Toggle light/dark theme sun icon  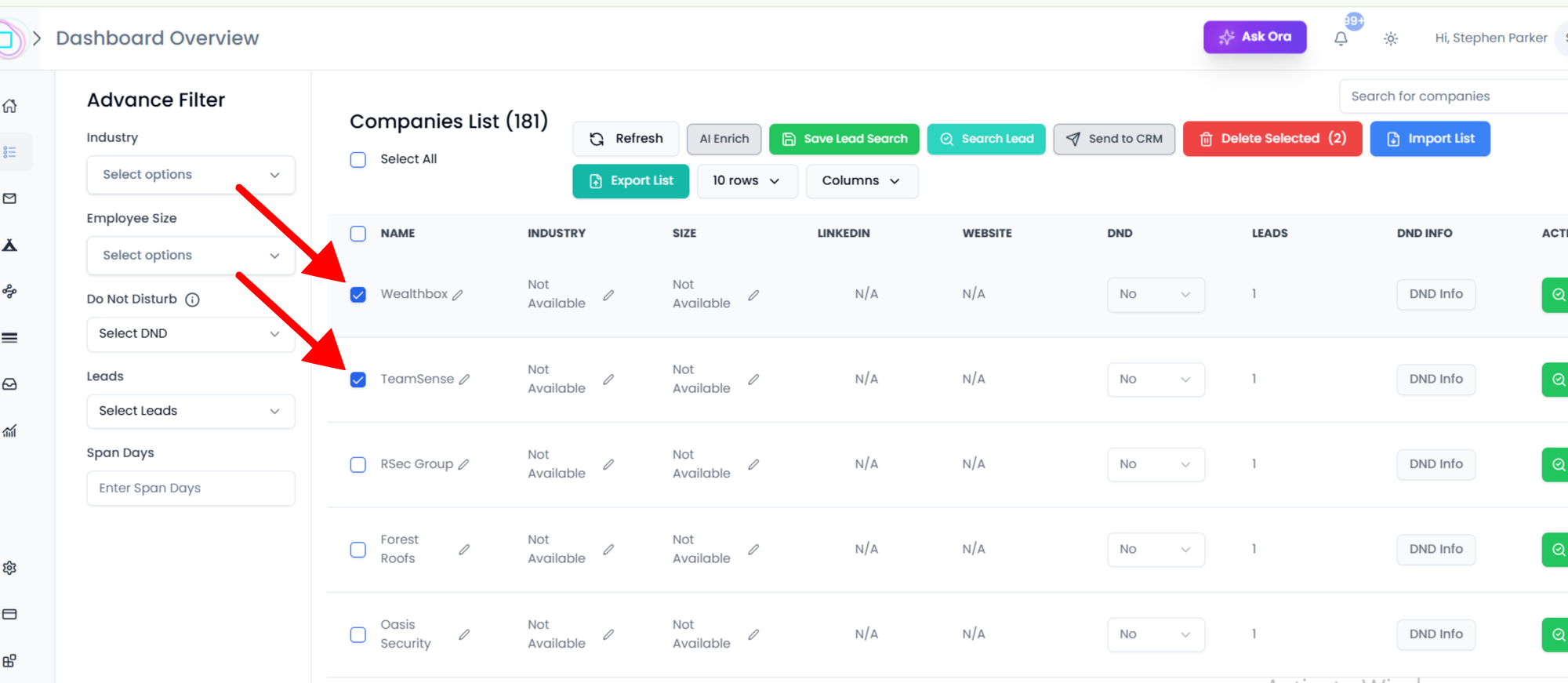(x=1390, y=38)
